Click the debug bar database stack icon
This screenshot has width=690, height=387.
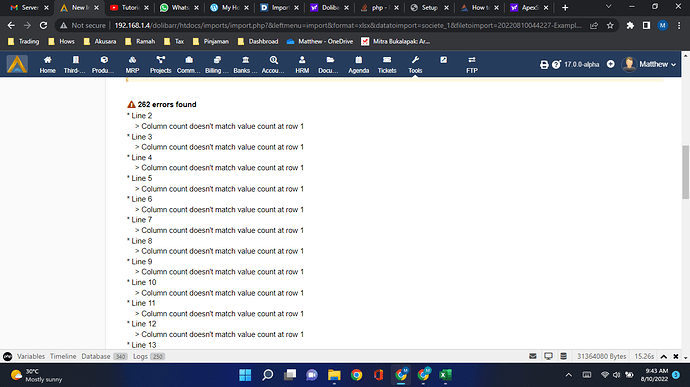(563, 356)
